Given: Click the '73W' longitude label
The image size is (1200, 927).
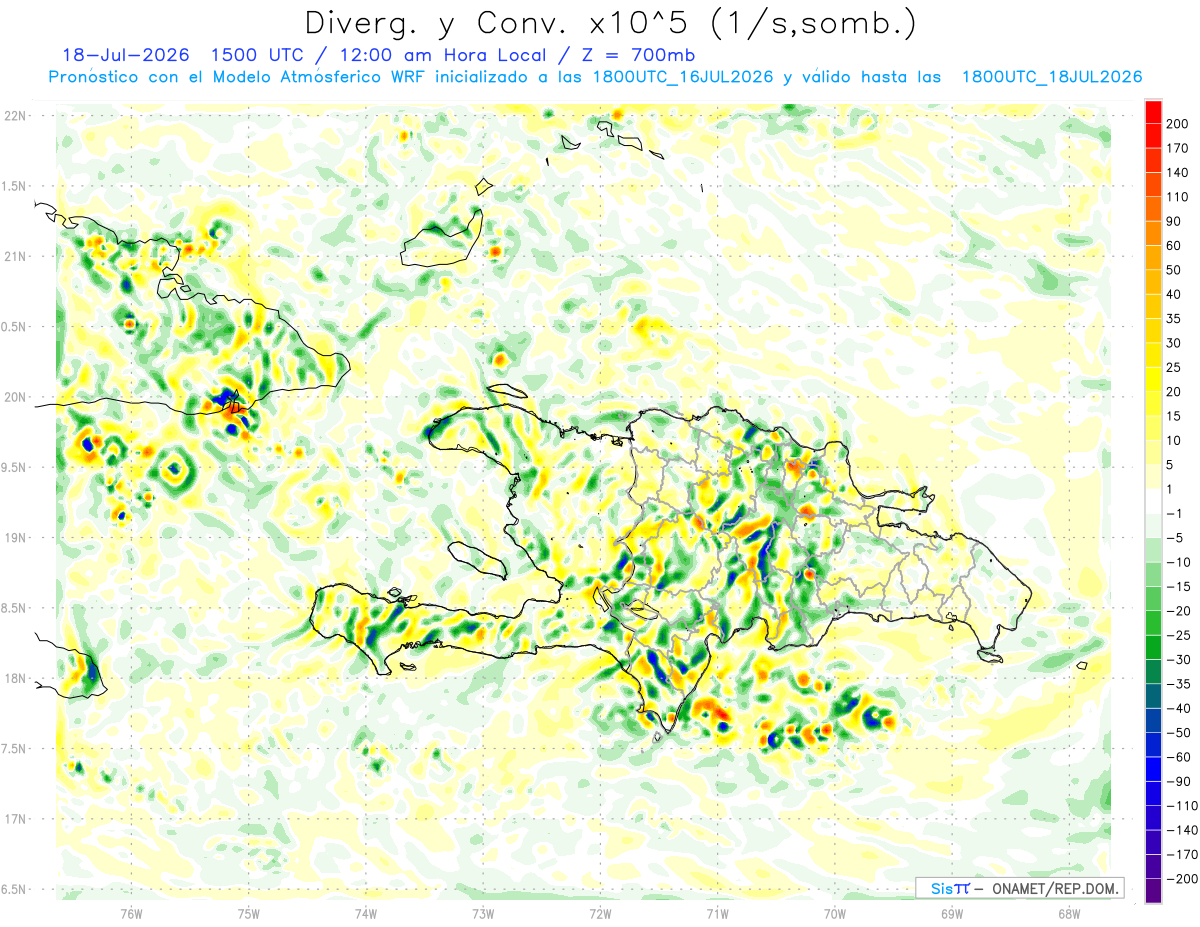Looking at the screenshot, I should point(483,913).
